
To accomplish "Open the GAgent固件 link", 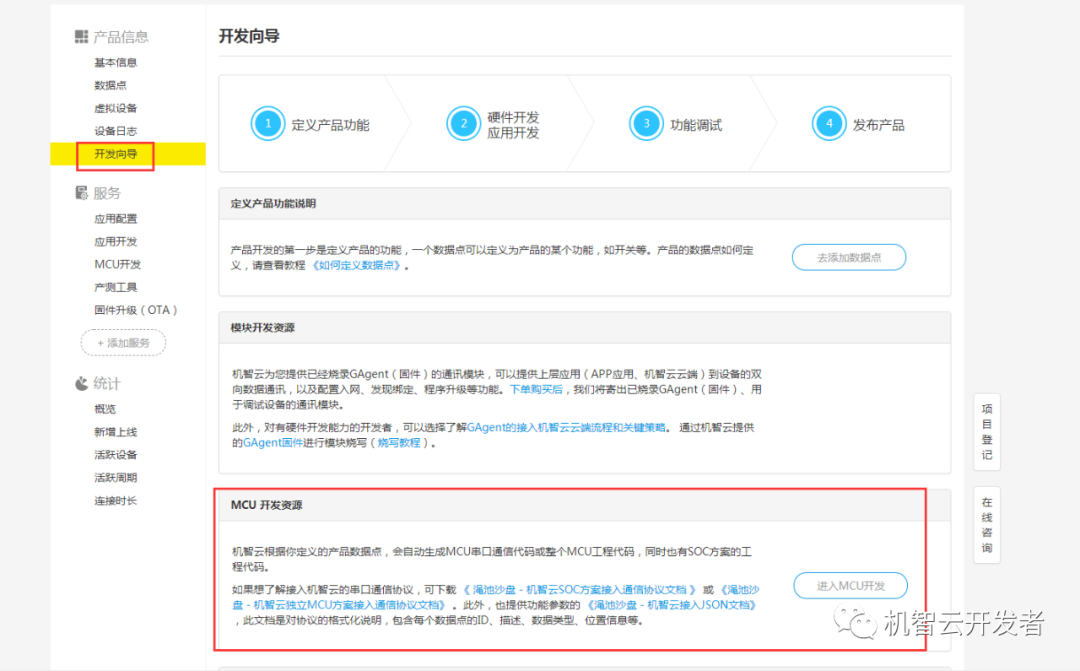I will click(273, 443).
